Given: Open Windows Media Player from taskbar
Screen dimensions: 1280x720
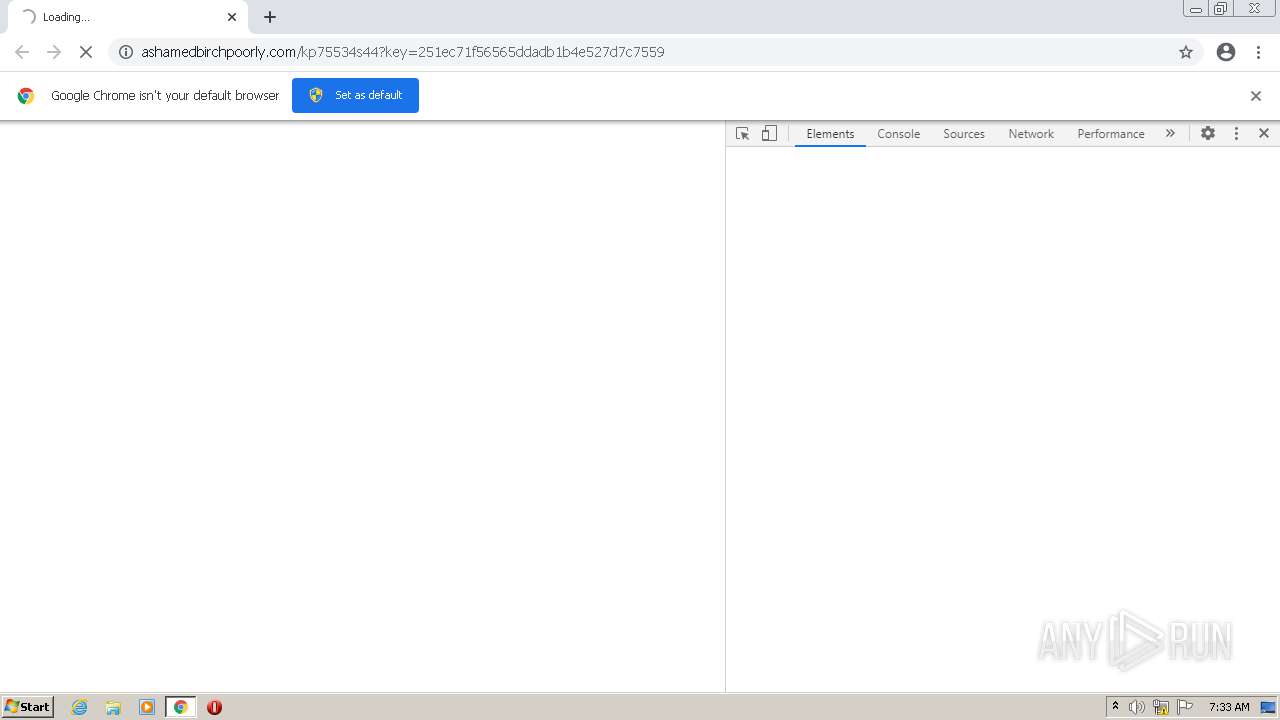Looking at the screenshot, I should pyautogui.click(x=147, y=707).
